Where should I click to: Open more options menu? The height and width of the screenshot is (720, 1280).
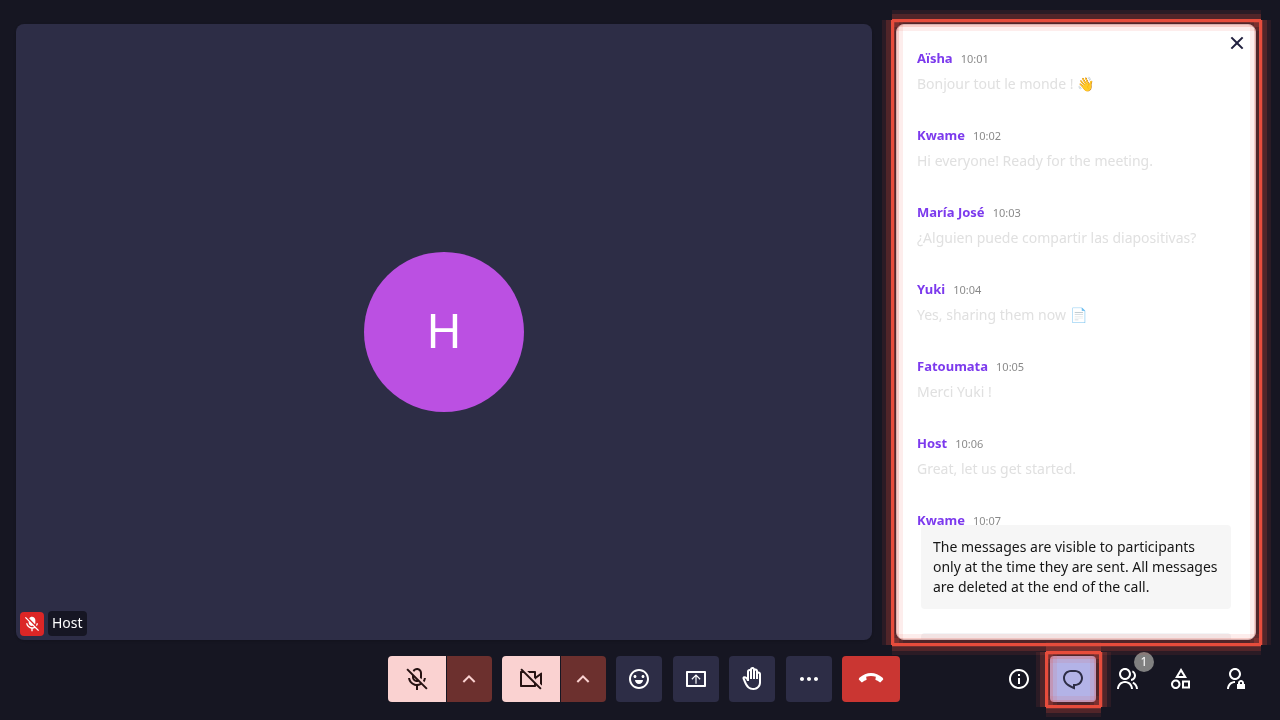809,679
